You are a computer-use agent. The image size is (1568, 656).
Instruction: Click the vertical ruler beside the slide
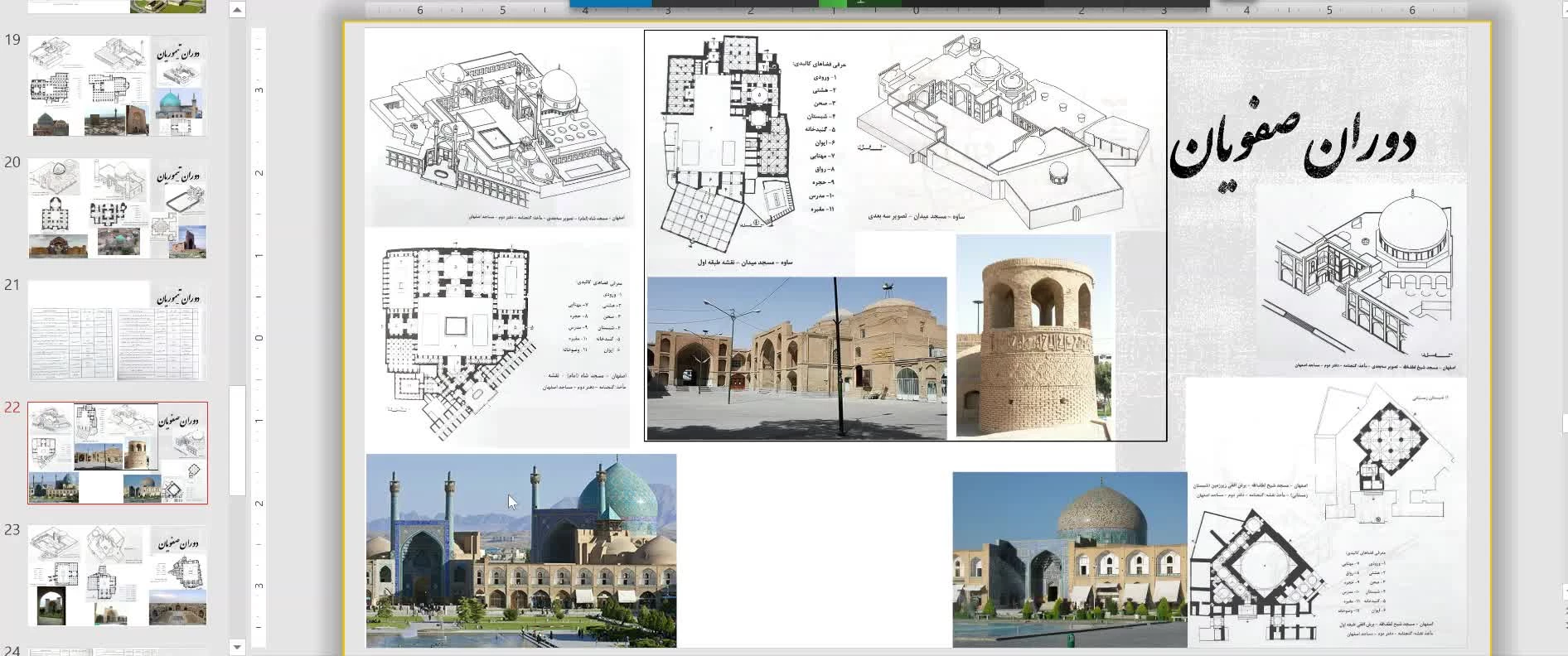coord(259,338)
